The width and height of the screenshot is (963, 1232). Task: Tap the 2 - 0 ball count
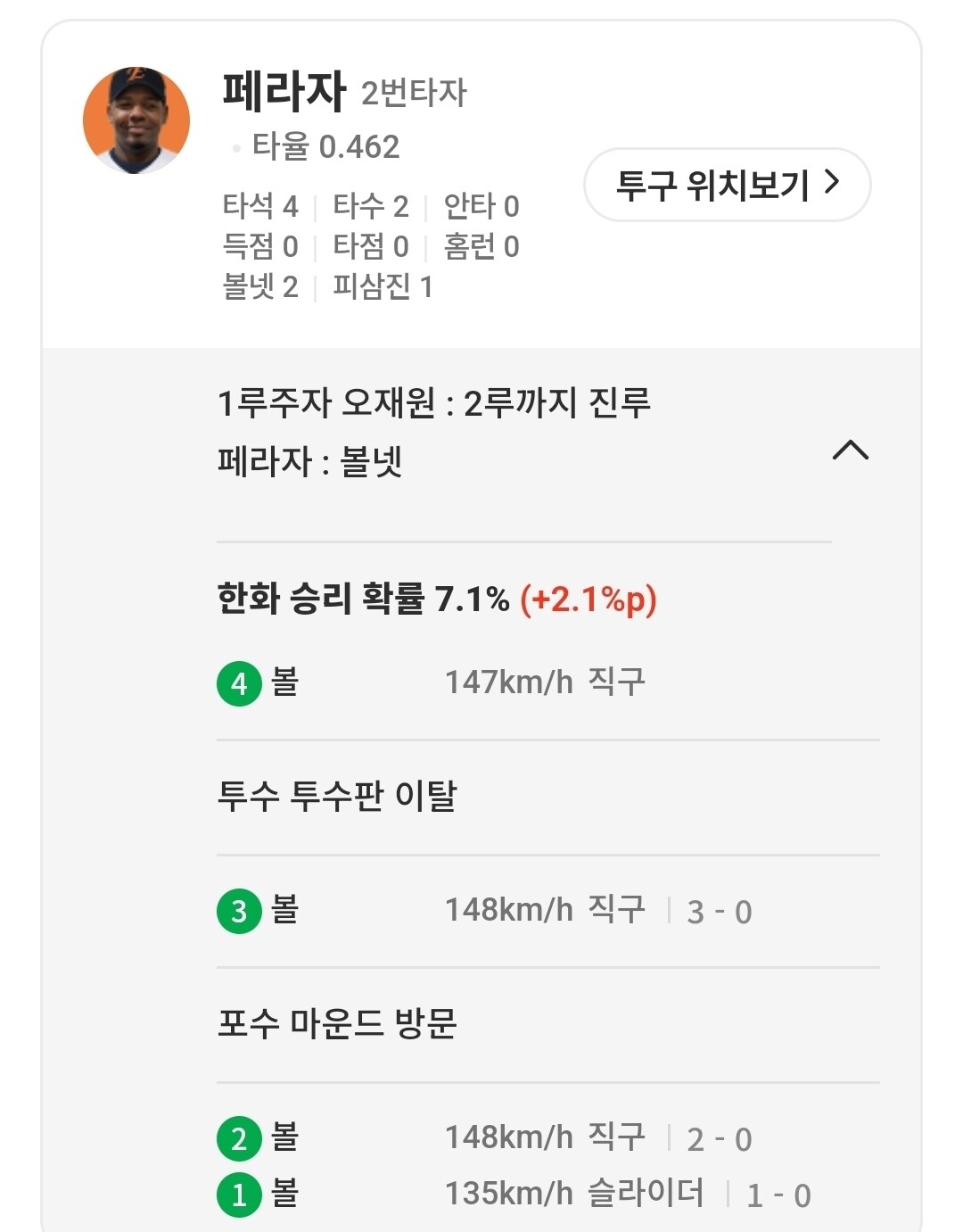click(x=719, y=1139)
